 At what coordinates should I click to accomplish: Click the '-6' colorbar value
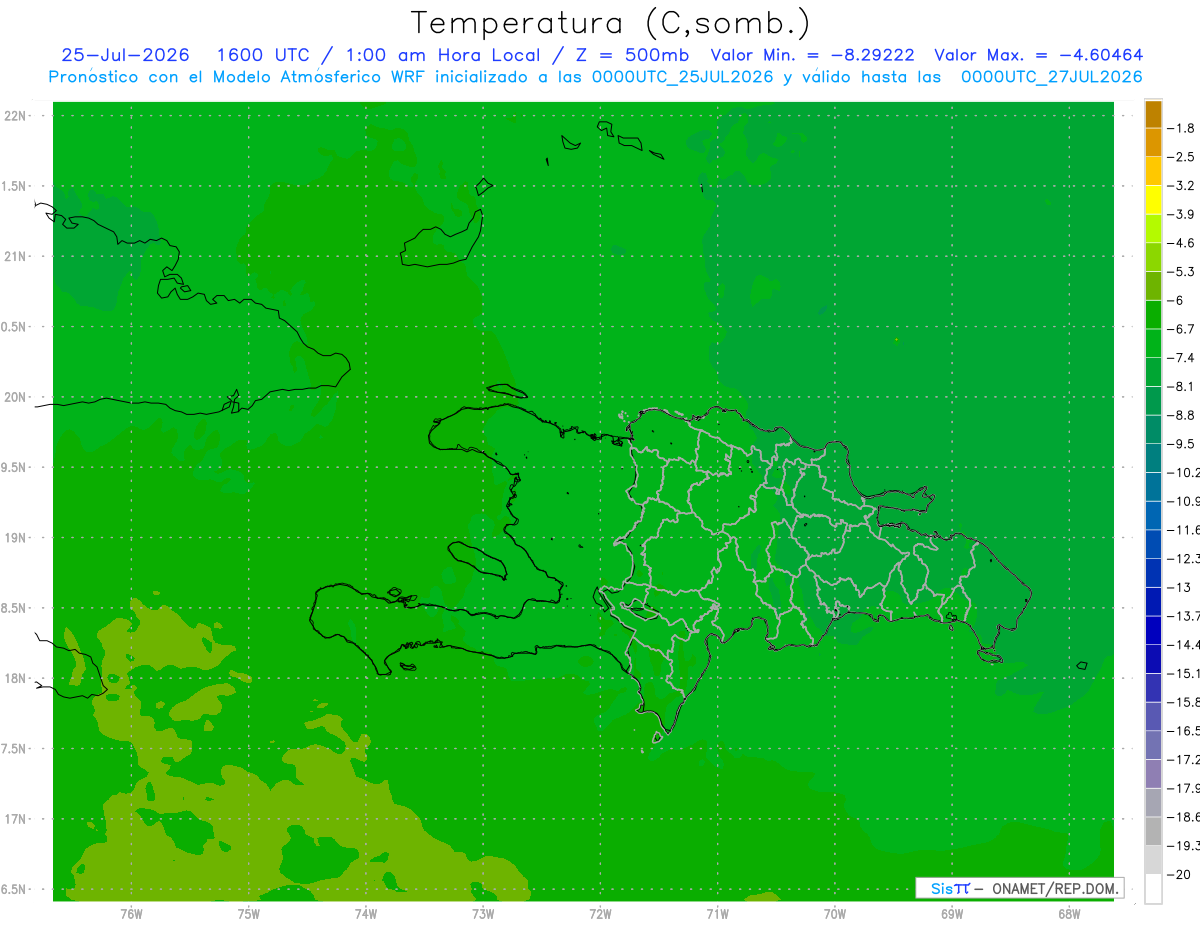pos(1177,301)
